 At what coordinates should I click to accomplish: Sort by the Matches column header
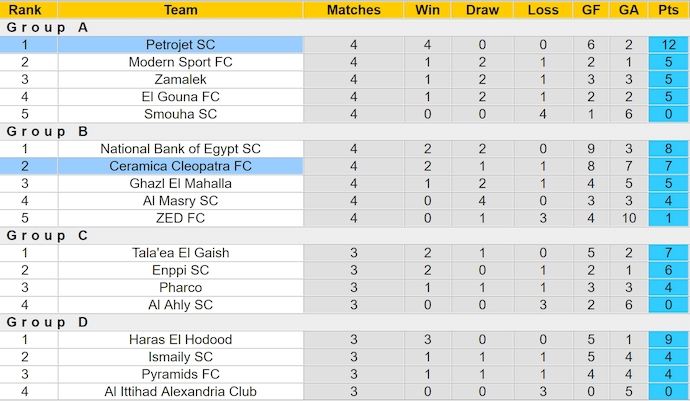point(354,10)
